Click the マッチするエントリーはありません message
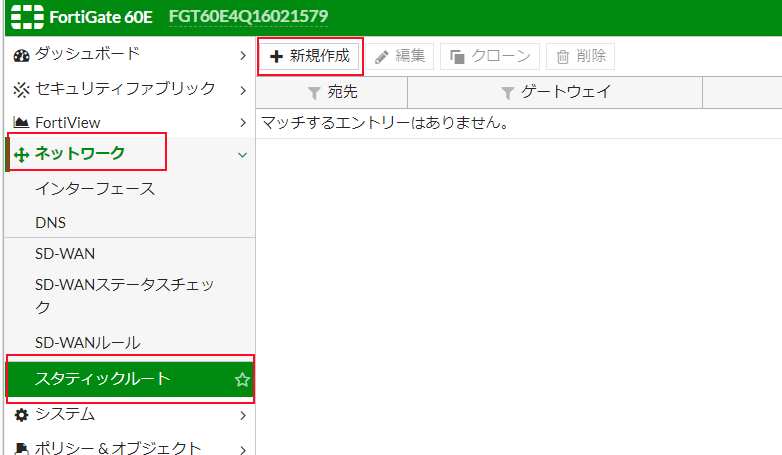Screen dimensions: 782x455 (x=385, y=122)
